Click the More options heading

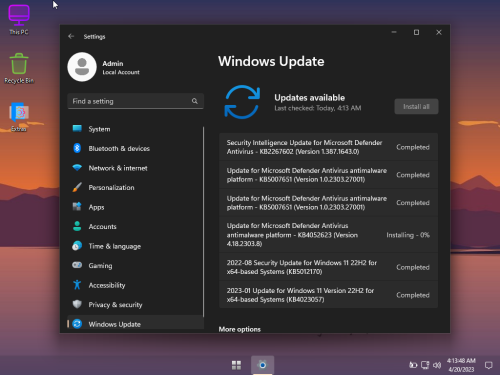239,329
